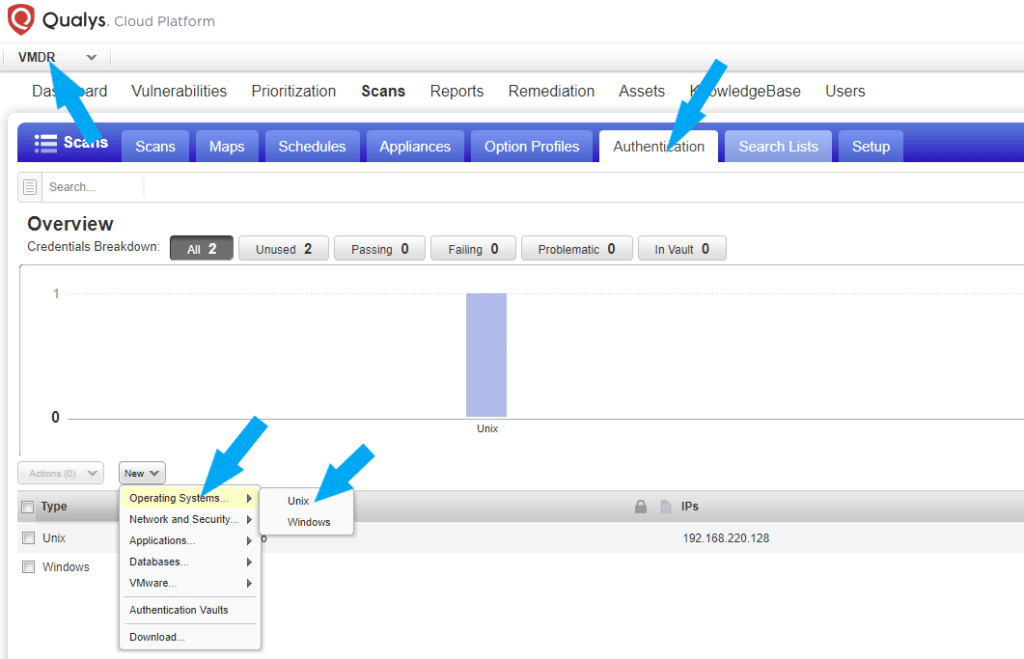Check the Windows record checkbox
The image size is (1024, 659).
[x=28, y=567]
